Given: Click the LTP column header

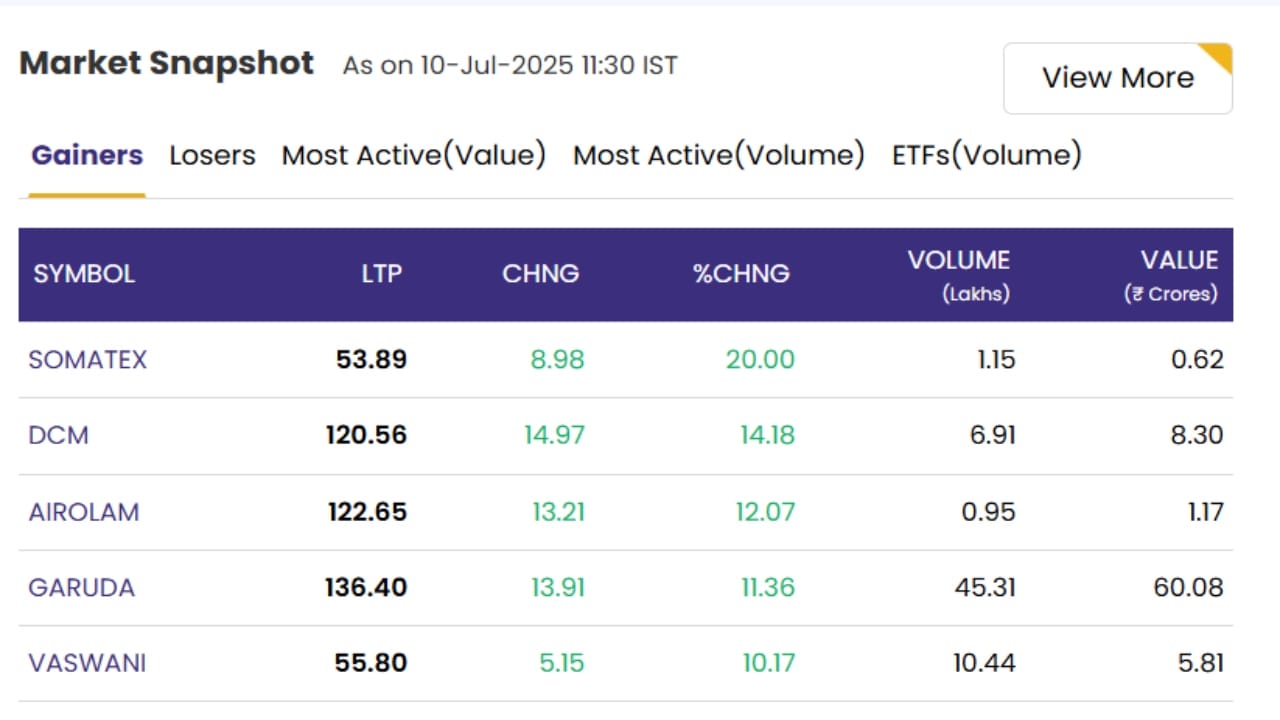Looking at the screenshot, I should click(x=382, y=274).
